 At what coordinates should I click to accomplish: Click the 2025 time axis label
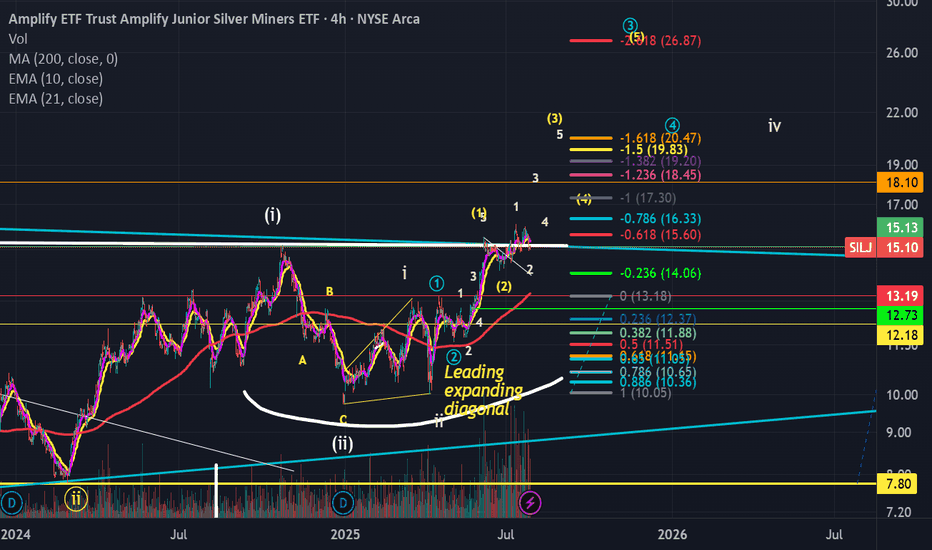pos(345,535)
